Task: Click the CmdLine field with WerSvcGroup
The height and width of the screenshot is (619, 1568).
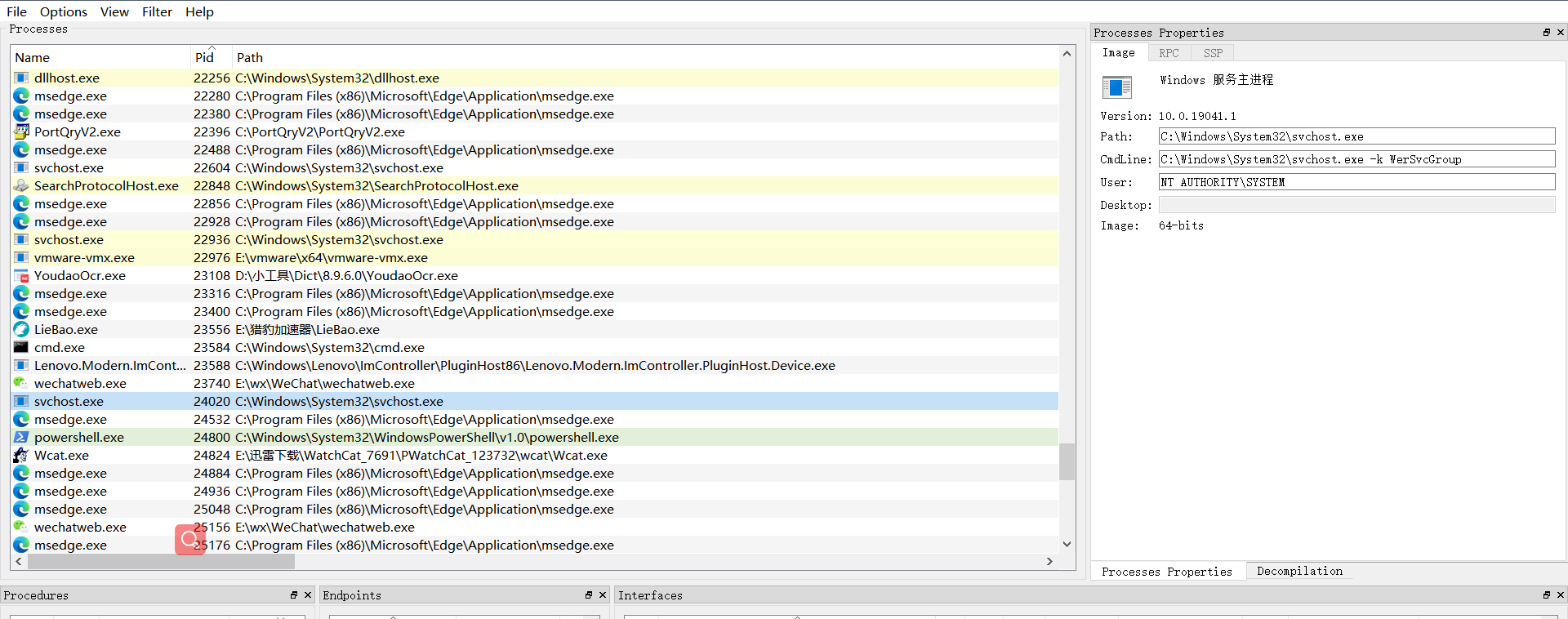Action: click(1356, 159)
